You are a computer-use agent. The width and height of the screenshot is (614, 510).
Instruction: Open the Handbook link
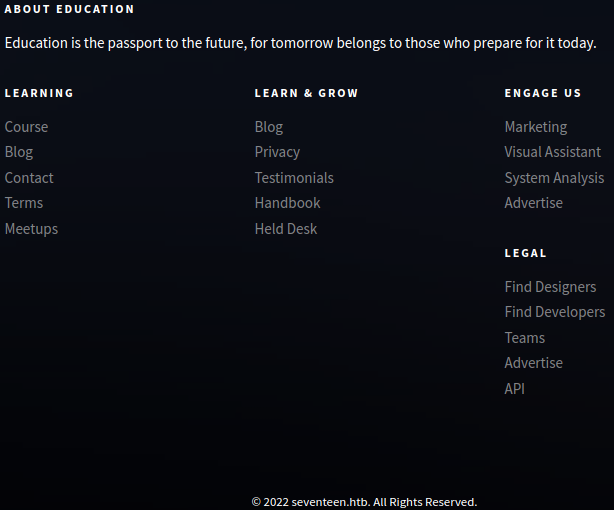(287, 203)
